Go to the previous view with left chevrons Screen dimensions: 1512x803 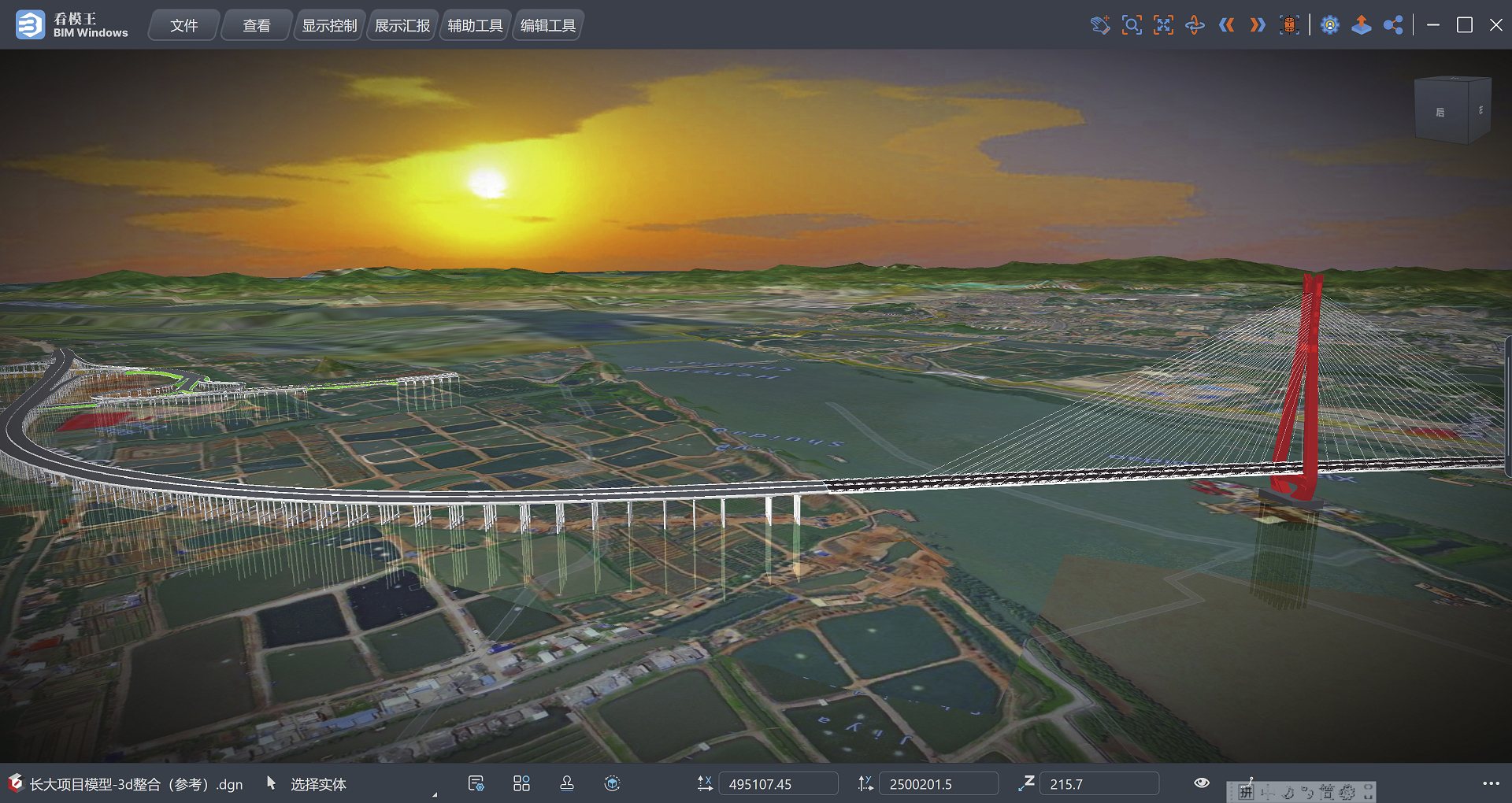coord(1226,25)
